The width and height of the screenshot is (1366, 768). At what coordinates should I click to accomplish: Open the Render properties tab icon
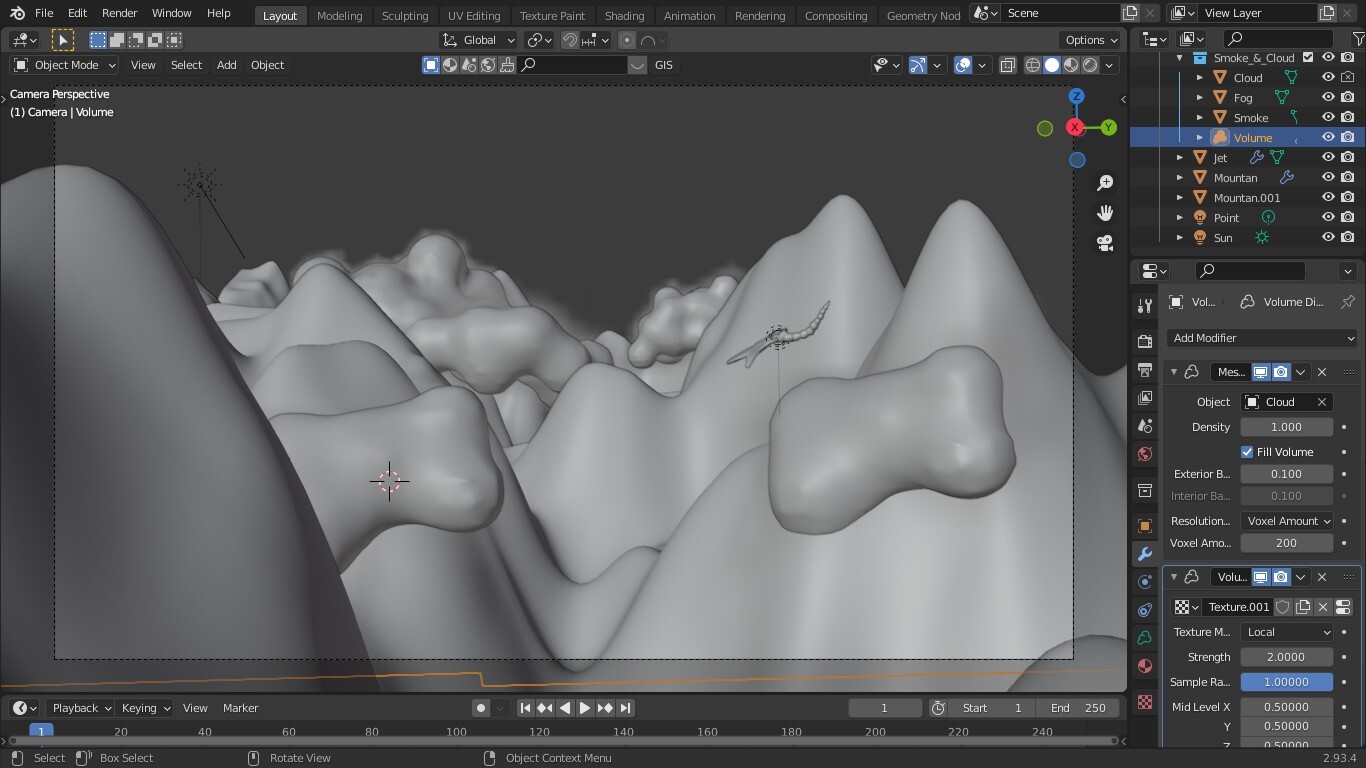pos(1145,342)
